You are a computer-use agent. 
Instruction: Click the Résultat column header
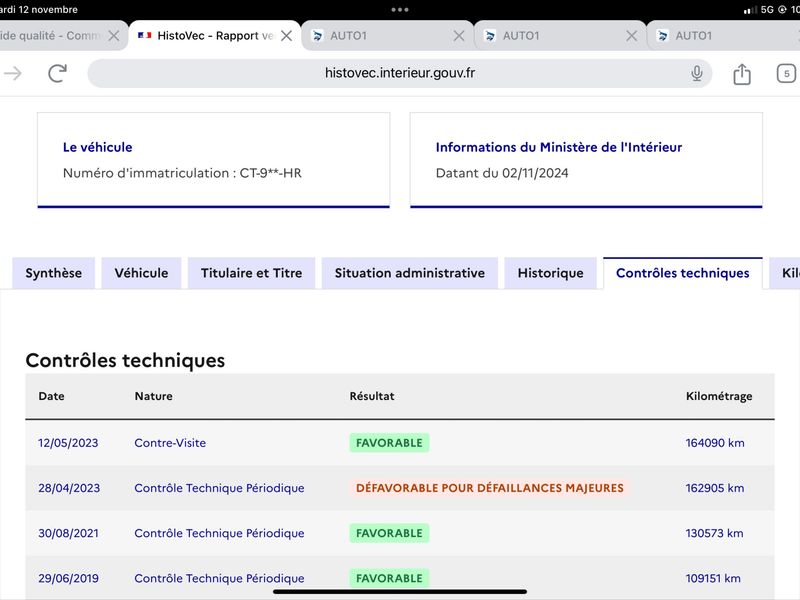(372, 396)
